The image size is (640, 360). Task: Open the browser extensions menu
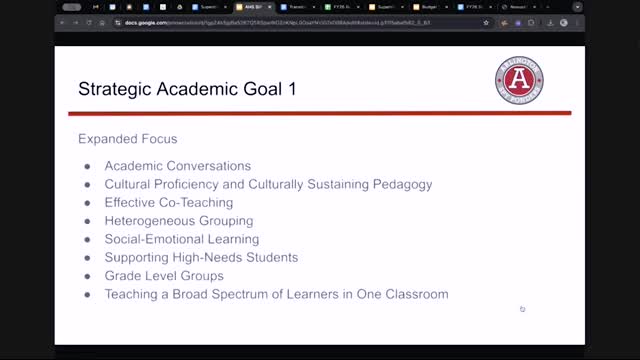click(x=531, y=23)
